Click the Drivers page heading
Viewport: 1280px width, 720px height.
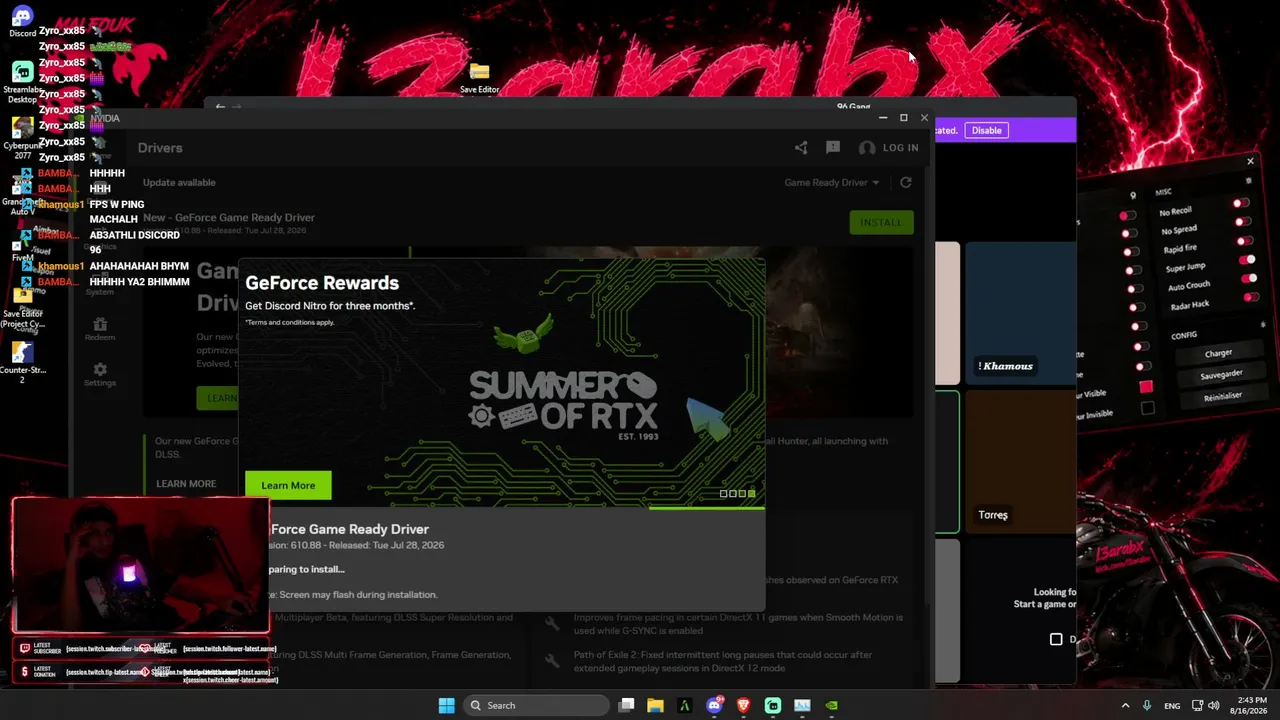coord(160,148)
